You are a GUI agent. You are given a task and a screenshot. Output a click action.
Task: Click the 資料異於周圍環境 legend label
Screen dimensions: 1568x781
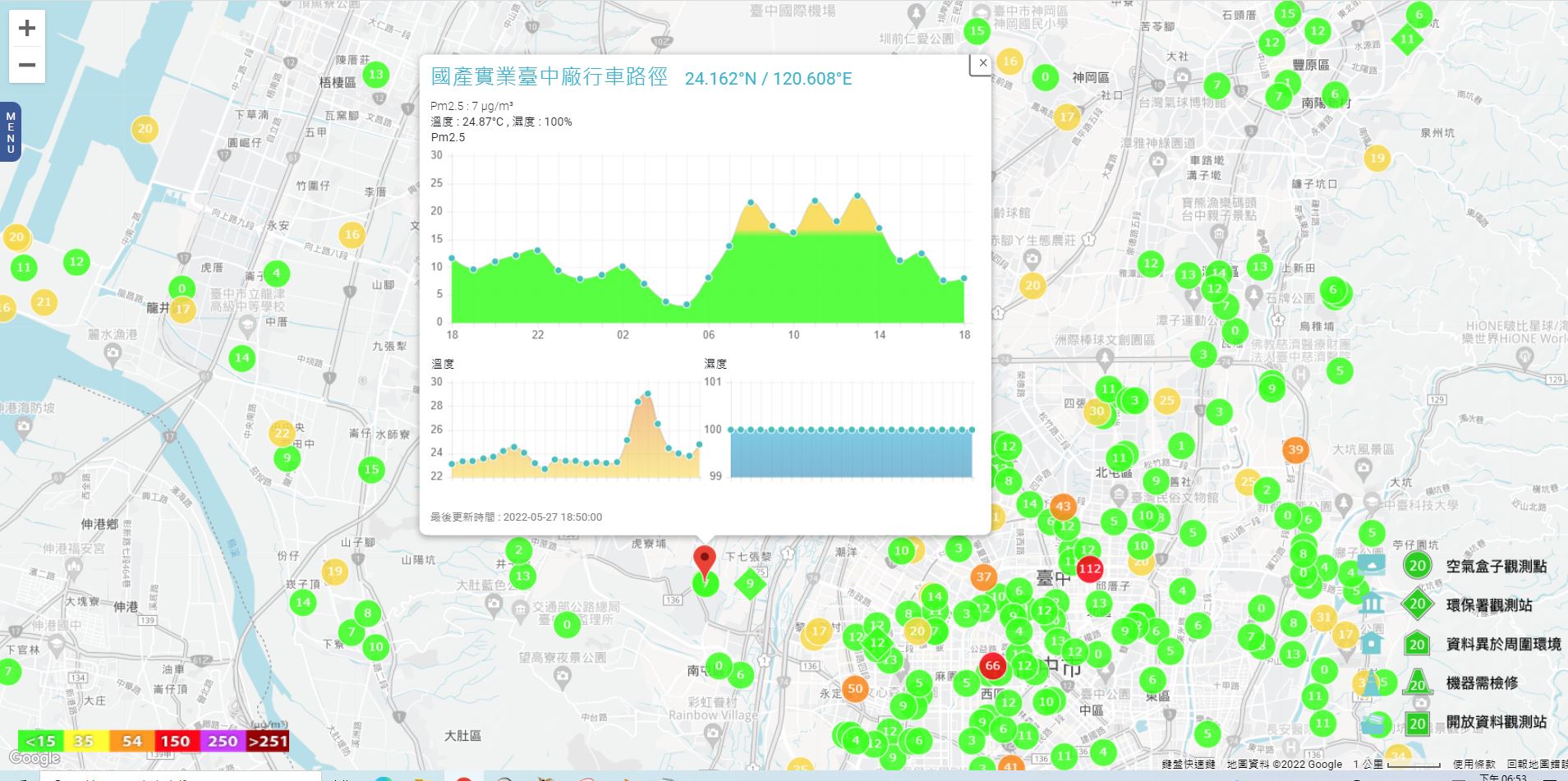point(1503,645)
